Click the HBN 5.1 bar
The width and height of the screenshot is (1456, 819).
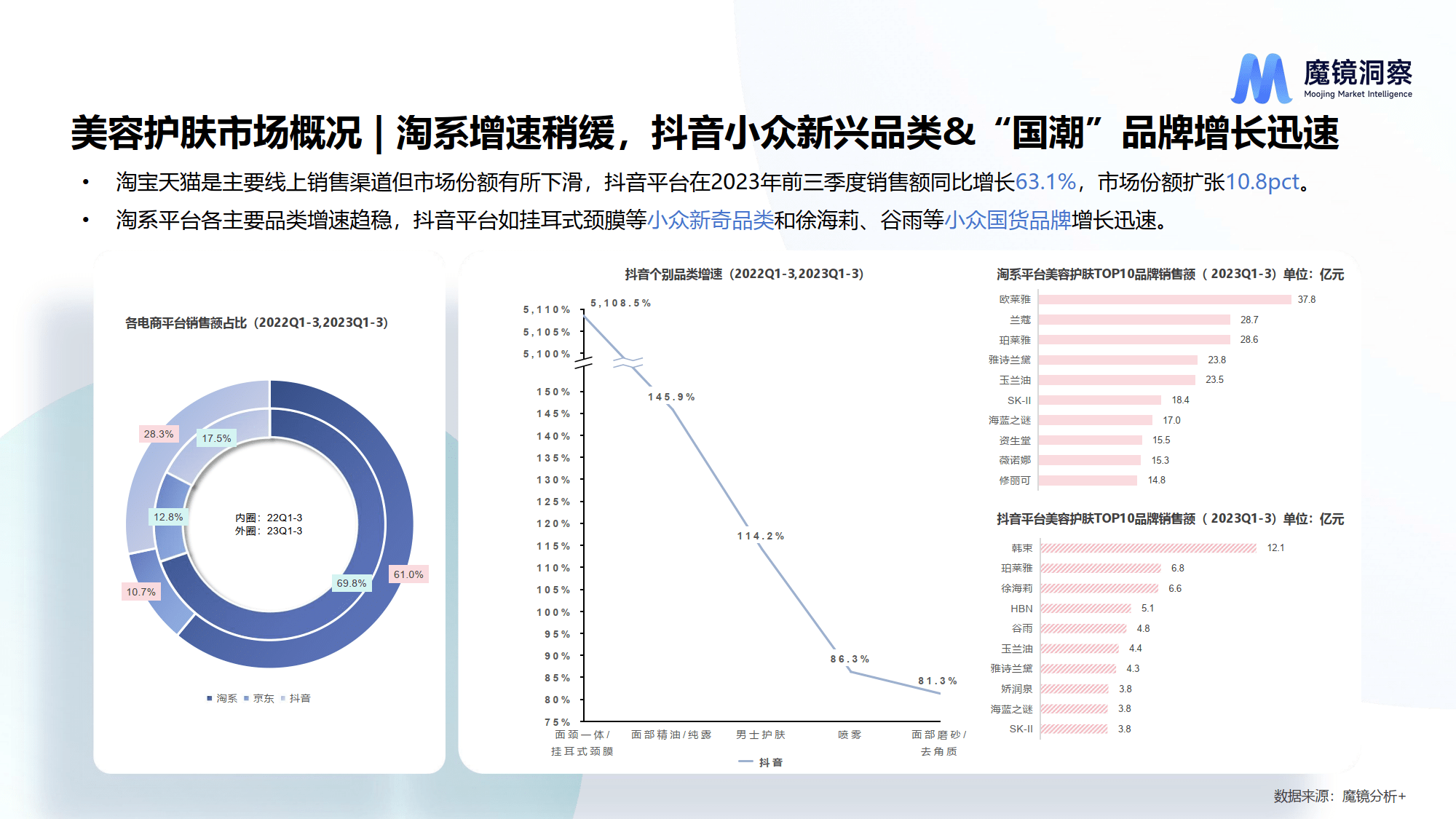[x=1086, y=608]
